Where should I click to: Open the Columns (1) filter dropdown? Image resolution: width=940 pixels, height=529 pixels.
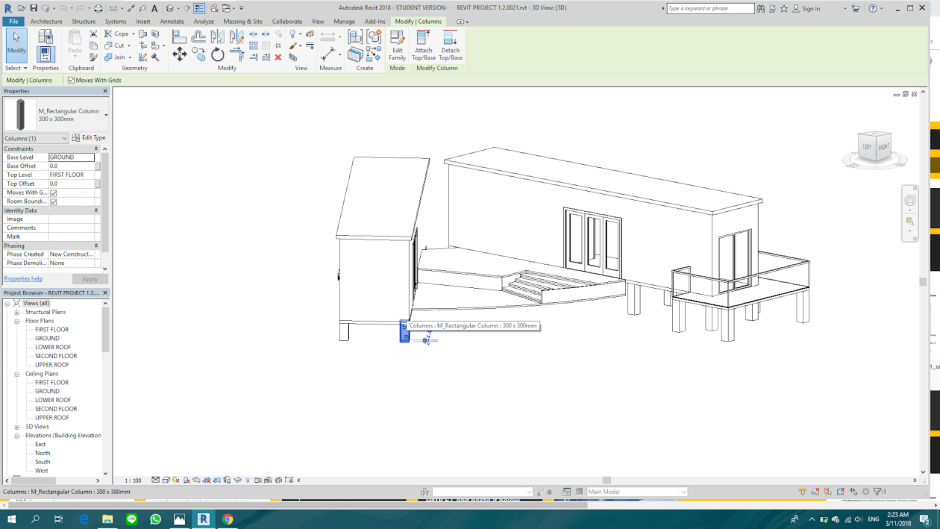65,138
